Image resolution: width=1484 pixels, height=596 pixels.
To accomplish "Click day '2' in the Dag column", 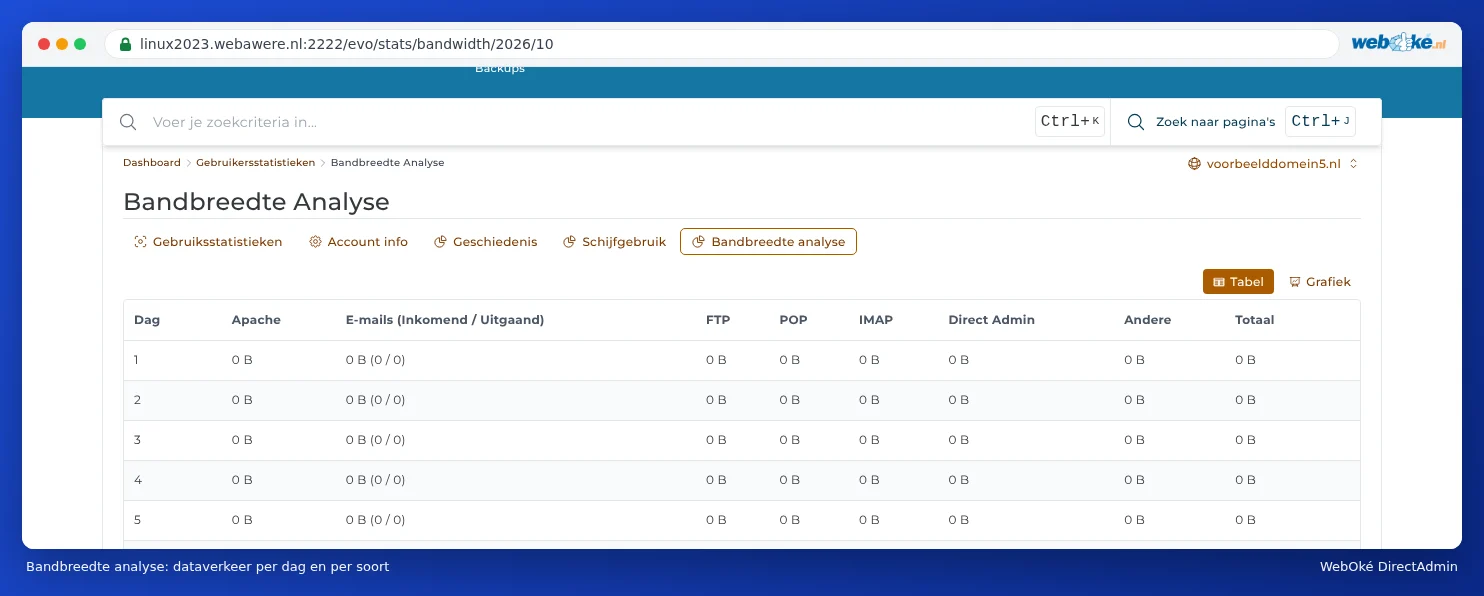I will click(138, 400).
